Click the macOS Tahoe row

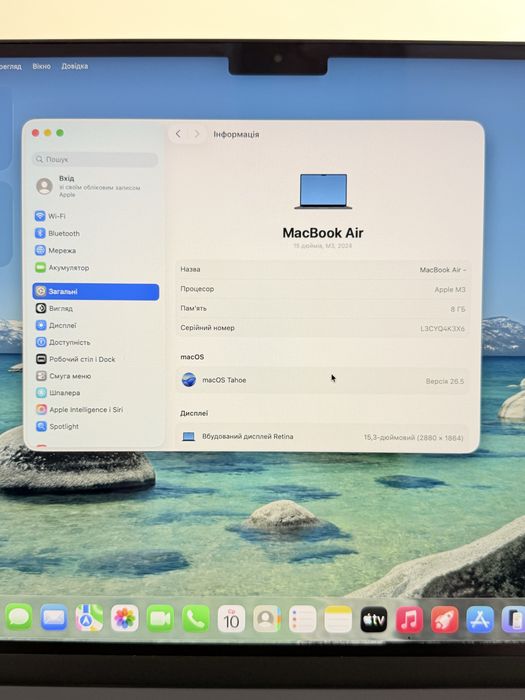coord(322,380)
